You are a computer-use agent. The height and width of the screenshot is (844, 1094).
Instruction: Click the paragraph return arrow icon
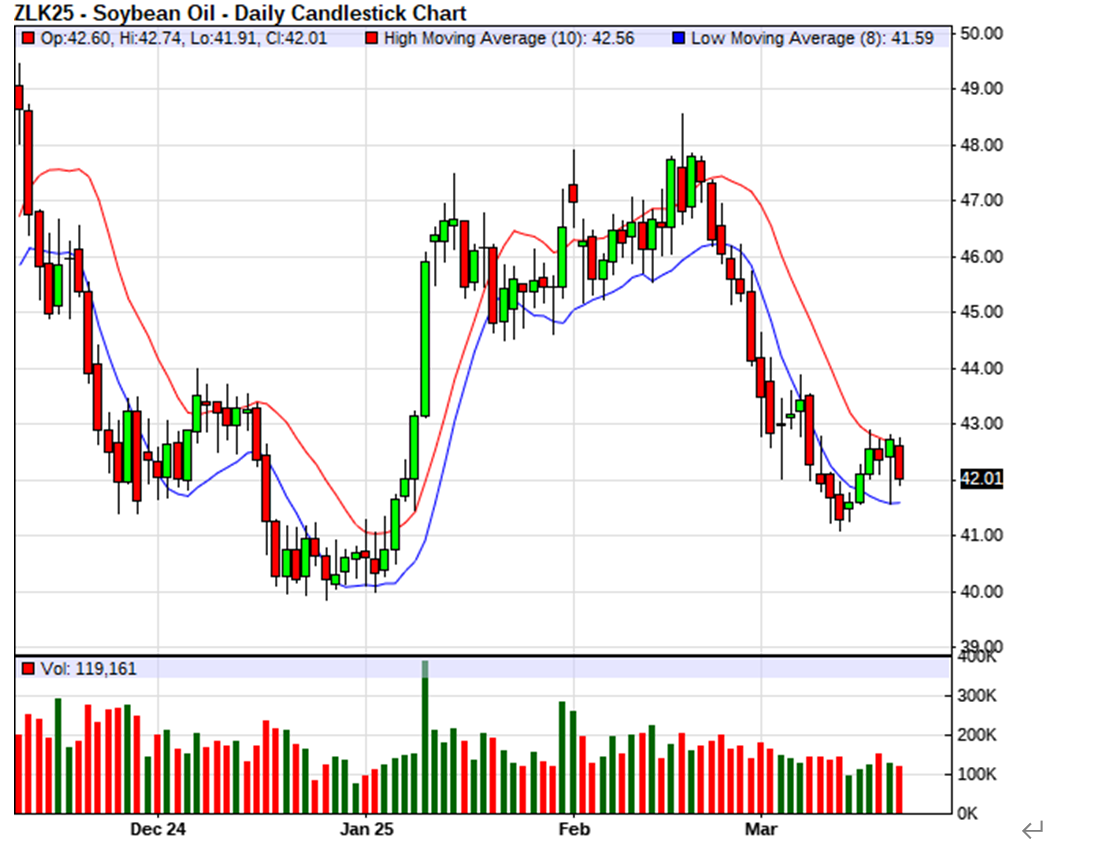[x=1032, y=829]
